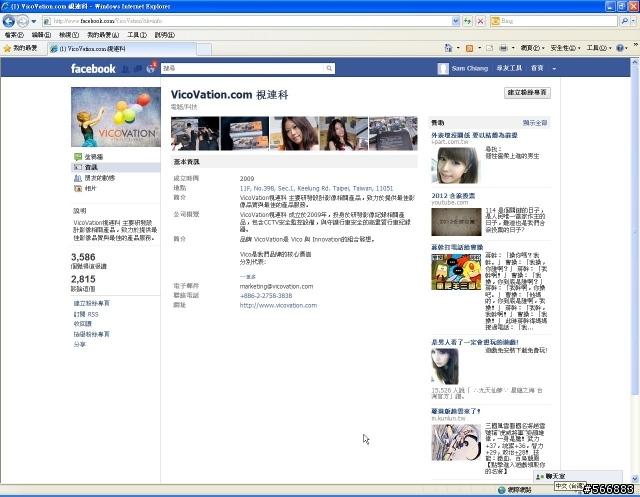Open Facebook friend requests icon
Image resolution: width=640 pixels, height=497 pixels.
pyautogui.click(x=125, y=69)
